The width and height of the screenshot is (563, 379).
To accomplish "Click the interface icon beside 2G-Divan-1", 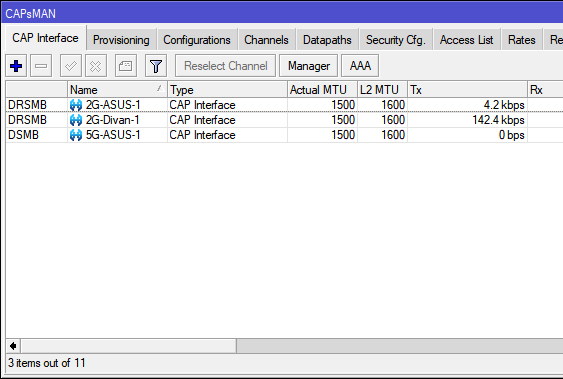I will 76,120.
